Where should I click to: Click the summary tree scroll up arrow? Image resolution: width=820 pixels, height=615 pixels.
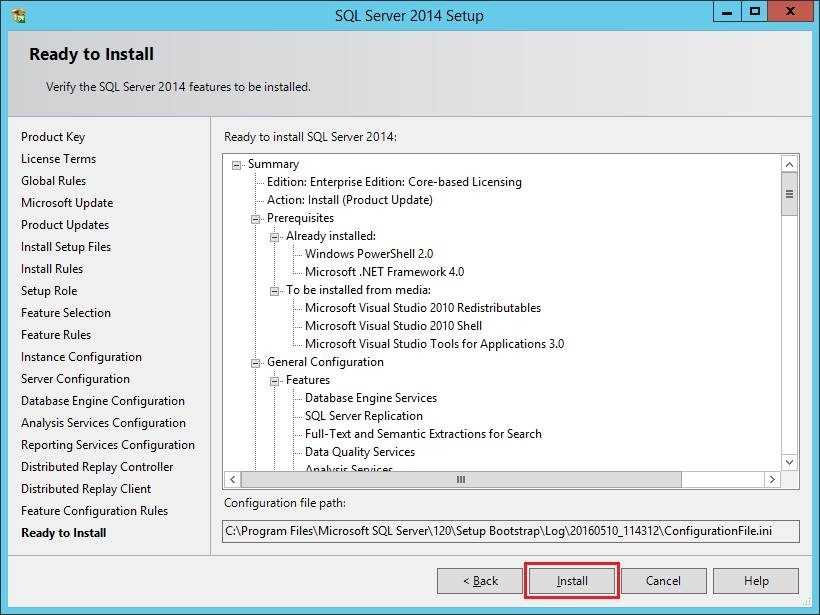click(x=790, y=164)
